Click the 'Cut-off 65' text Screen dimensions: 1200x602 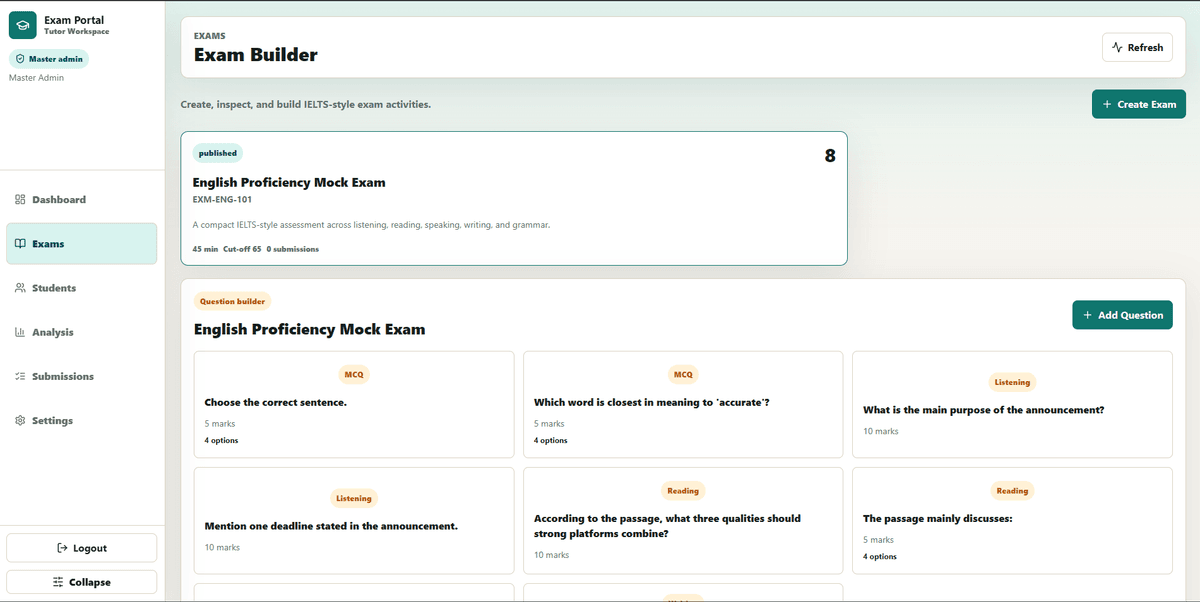point(242,249)
